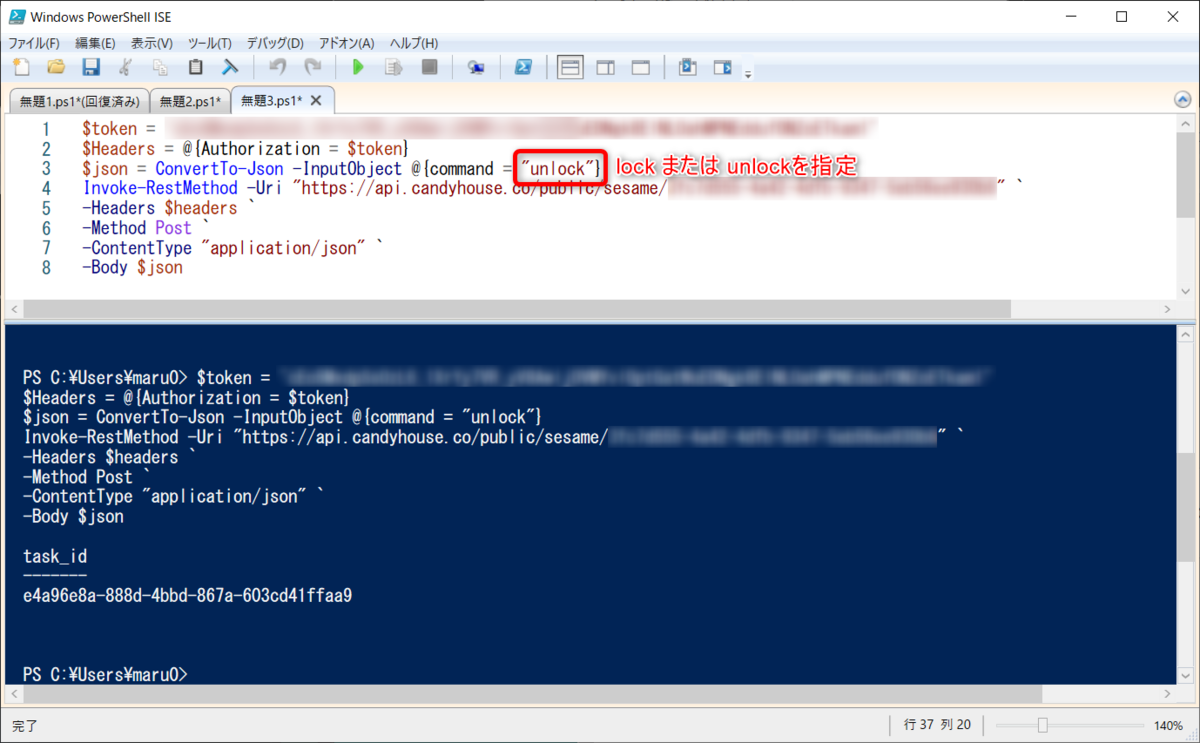Switch to the 無題1.ps1 (回復済み) tab
Image resolution: width=1200 pixels, height=743 pixels.
[x=79, y=101]
